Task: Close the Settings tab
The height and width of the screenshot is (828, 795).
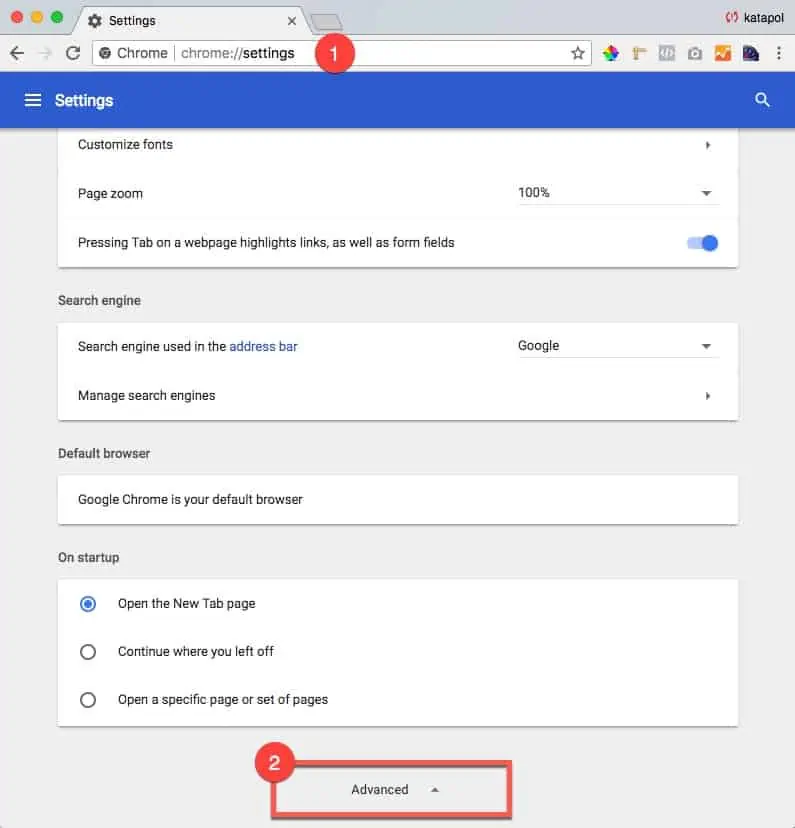Action: (292, 21)
